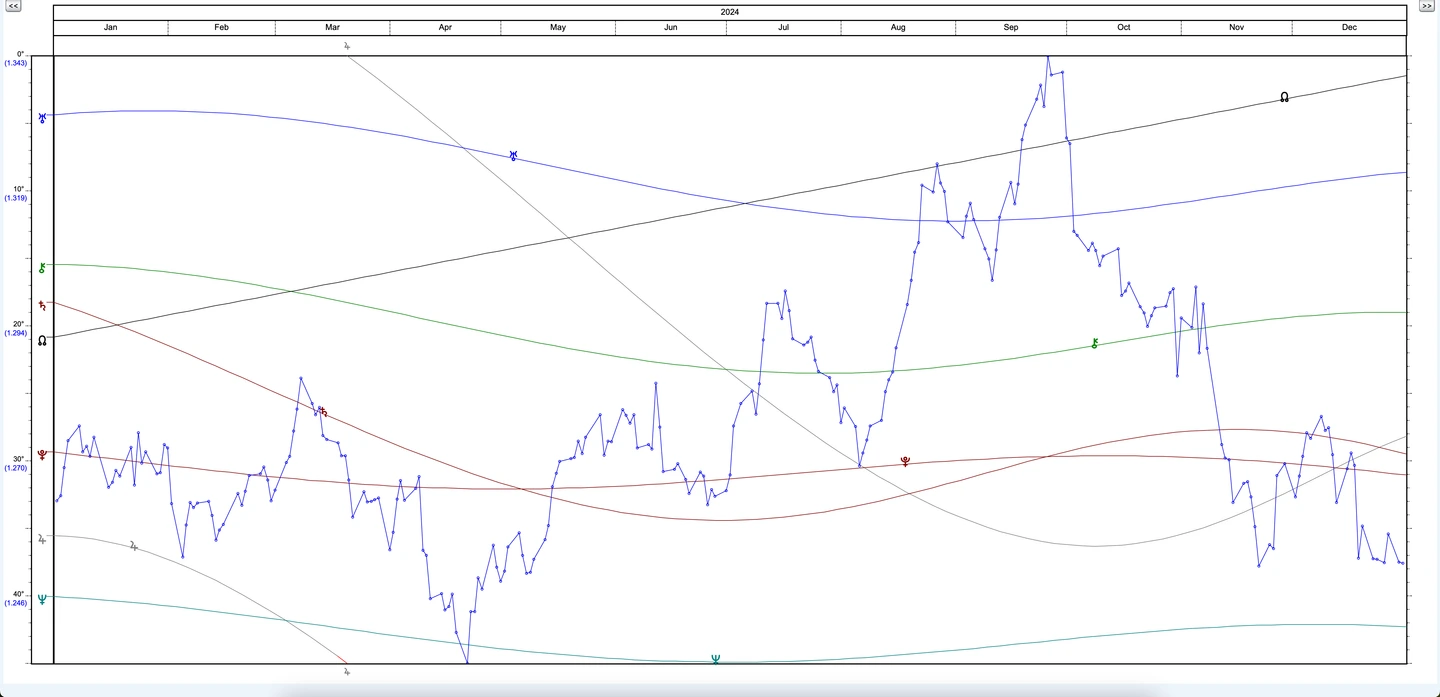Select the Jupiter glyph below the chart bottom

(347, 672)
